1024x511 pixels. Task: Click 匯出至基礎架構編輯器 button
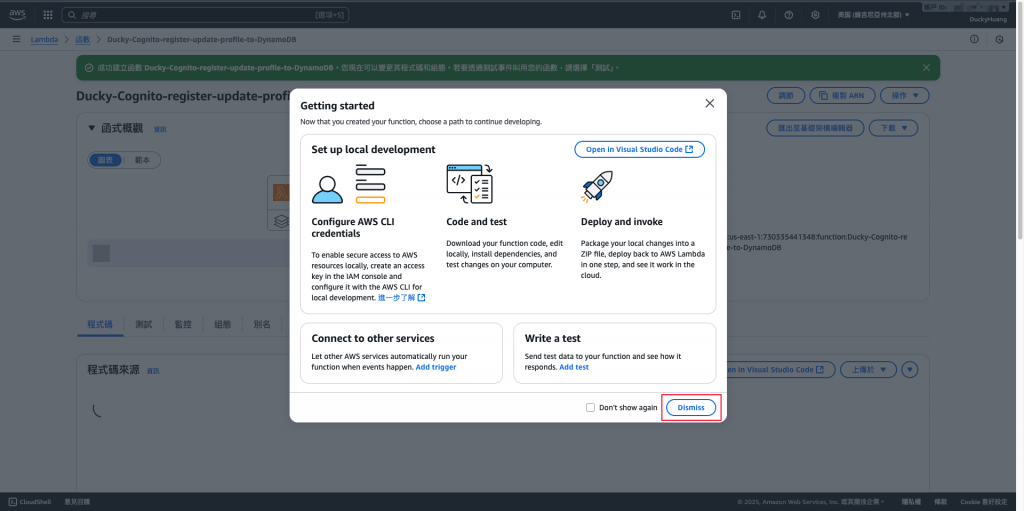coord(815,128)
